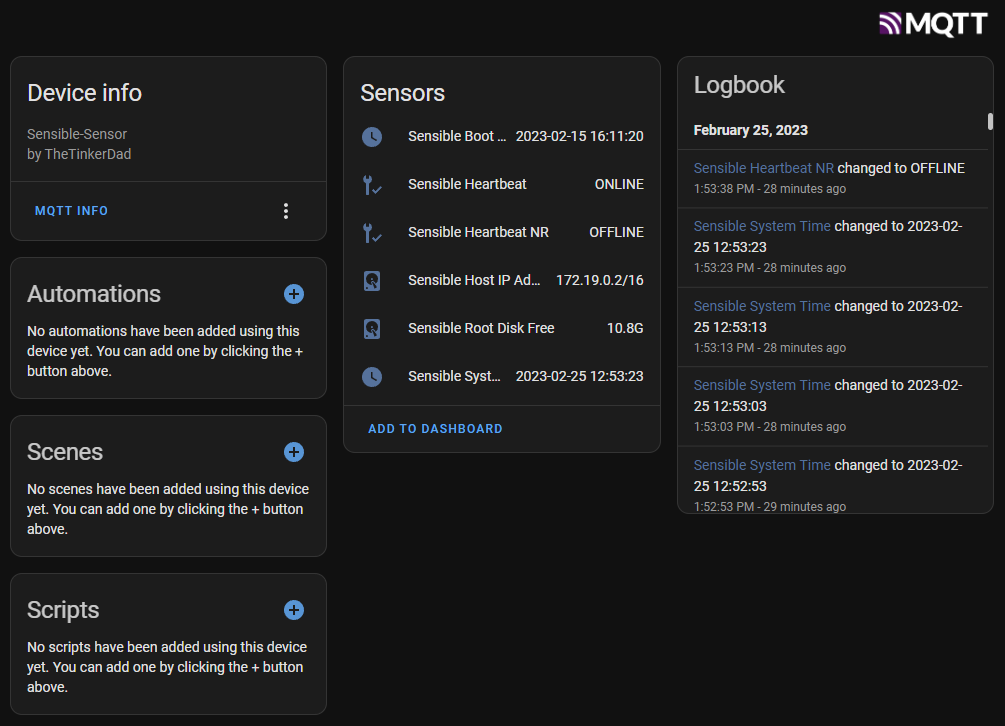The height and width of the screenshot is (726, 1005).
Task: Click the 1:52:53 PM - 29 minutes ago timestamp
Action: click(x=770, y=506)
